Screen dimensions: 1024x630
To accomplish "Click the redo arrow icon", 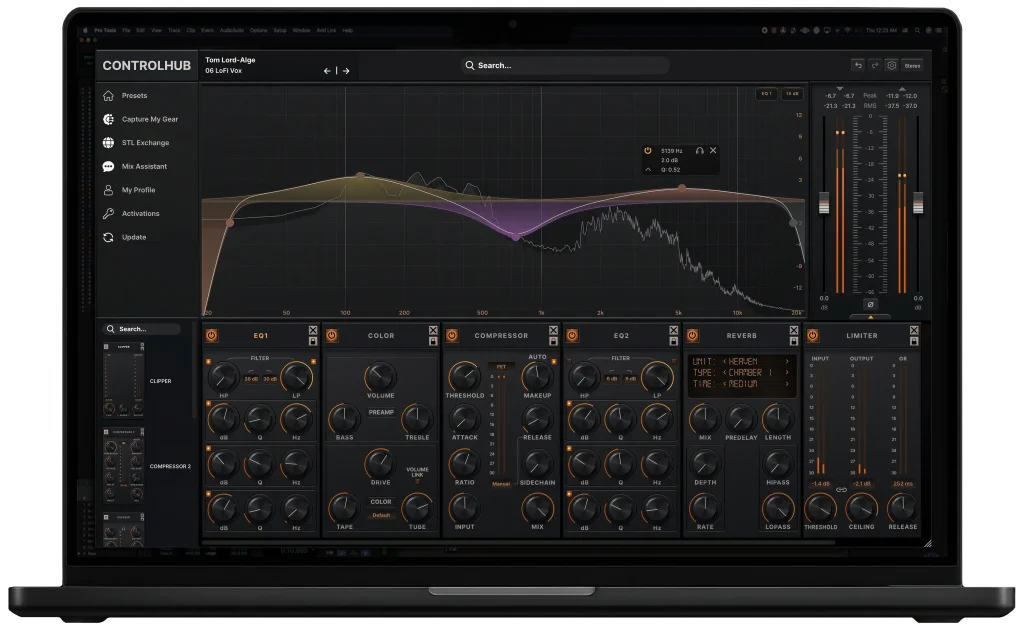I will (876, 65).
